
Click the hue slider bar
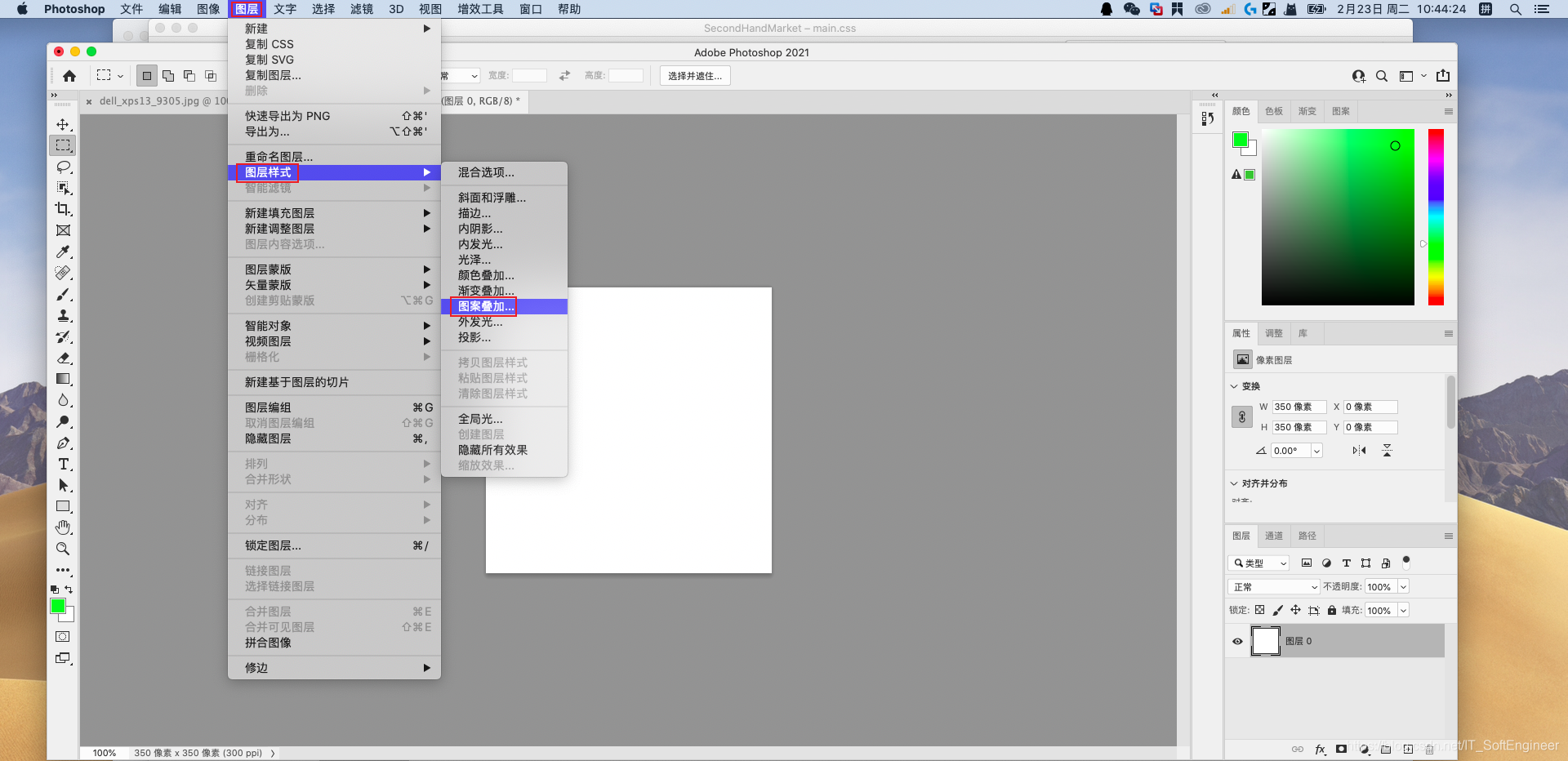tap(1436, 217)
